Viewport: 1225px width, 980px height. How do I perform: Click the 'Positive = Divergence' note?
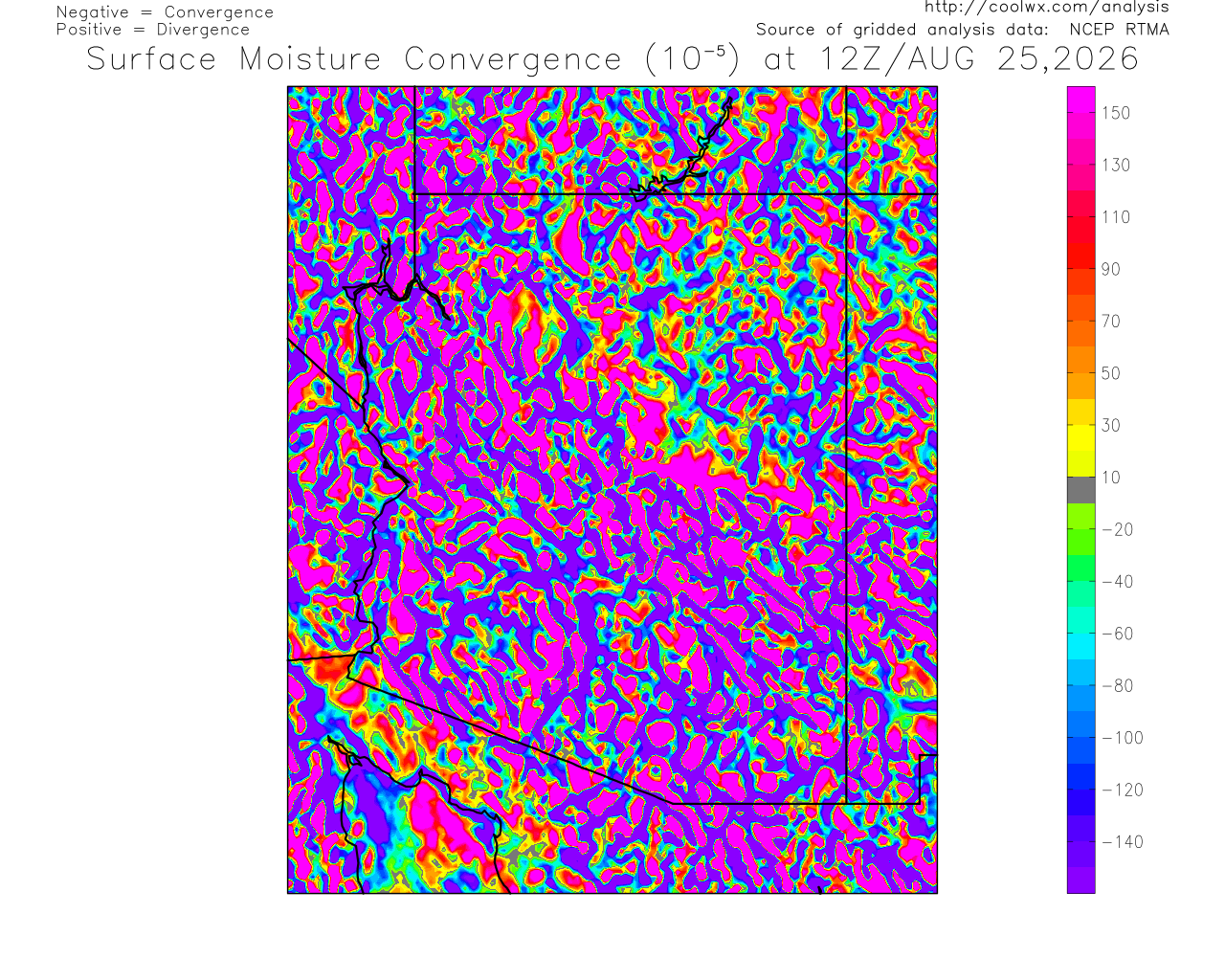(153, 30)
